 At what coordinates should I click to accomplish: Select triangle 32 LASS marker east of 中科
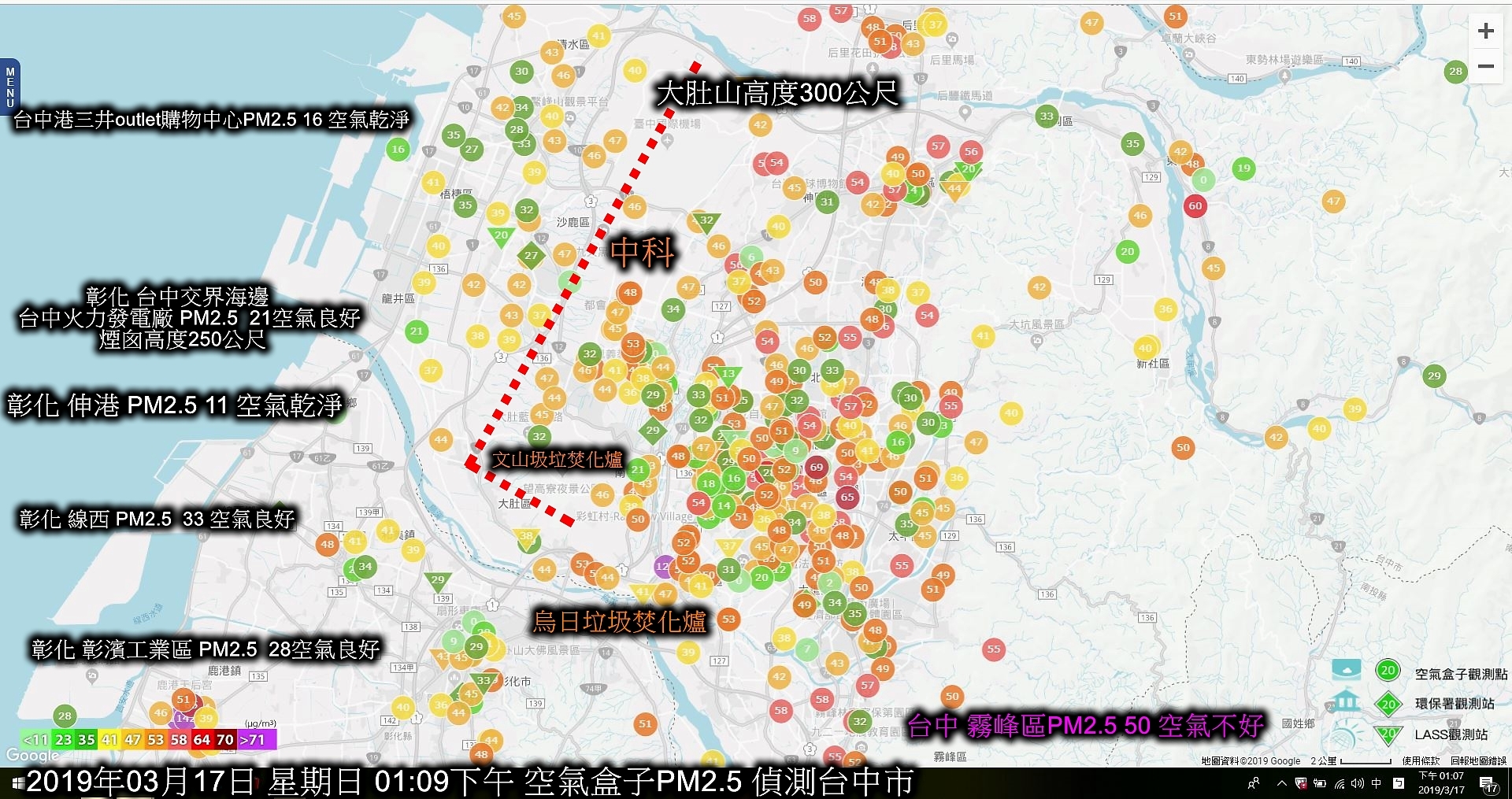[x=706, y=222]
